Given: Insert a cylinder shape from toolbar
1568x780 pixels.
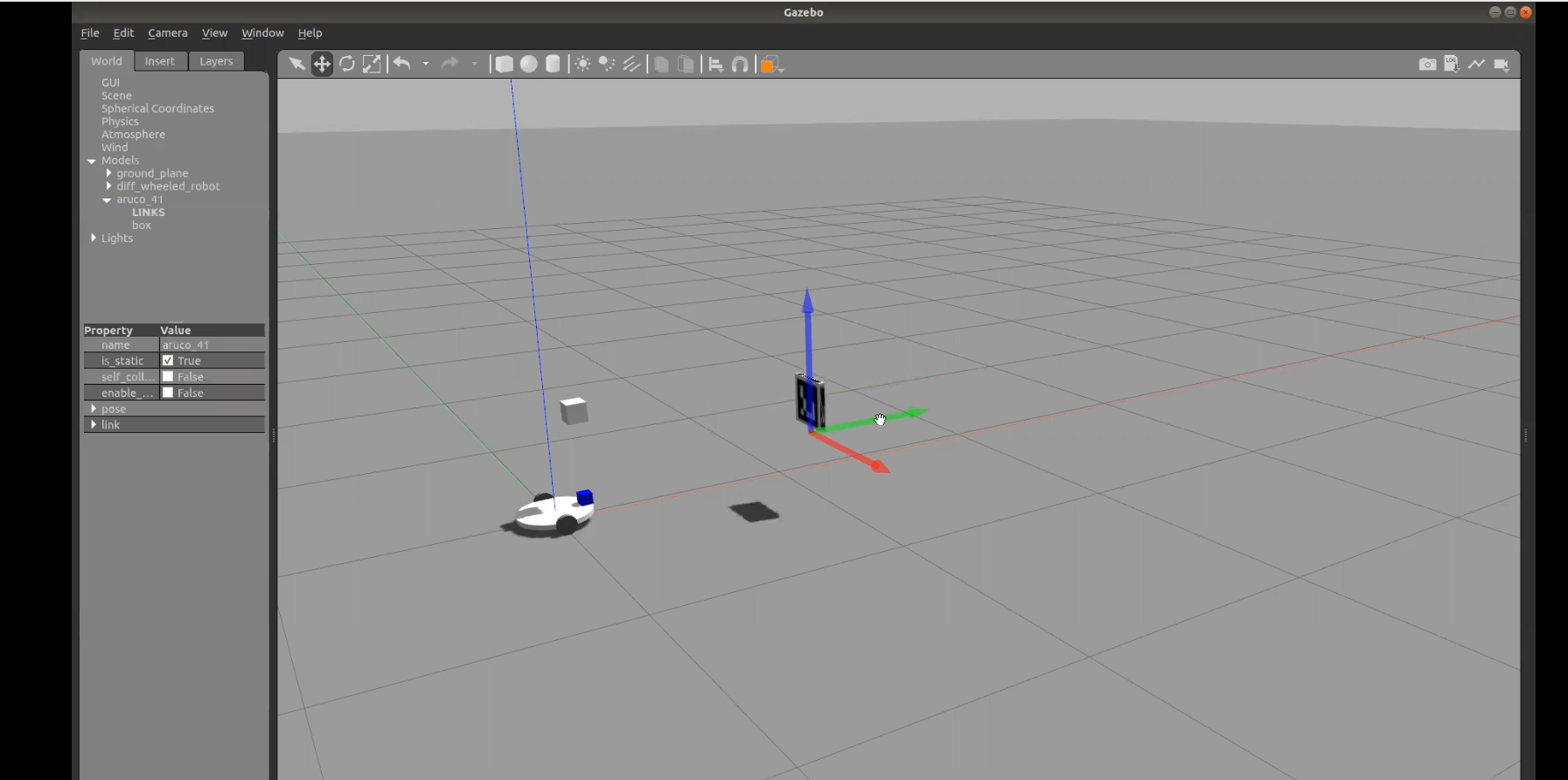Looking at the screenshot, I should (553, 64).
